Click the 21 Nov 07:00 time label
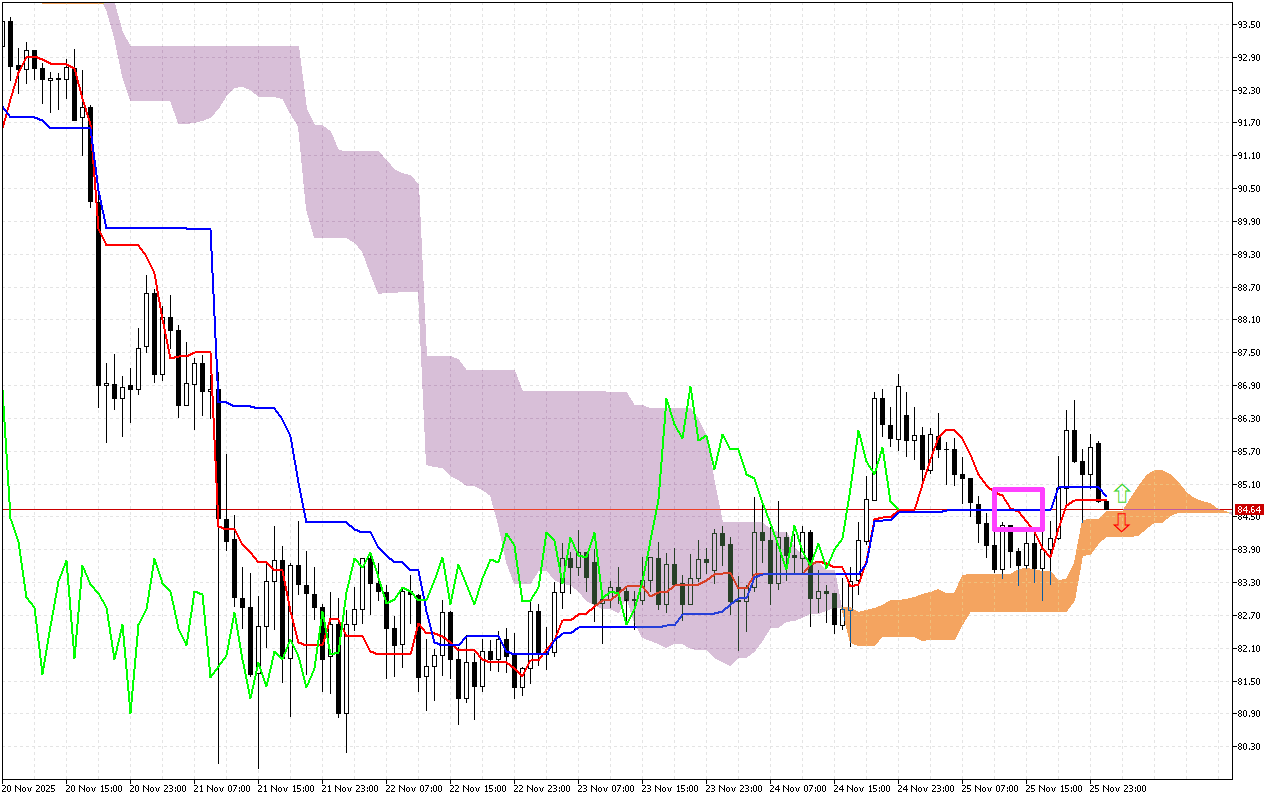This screenshot has width=1280, height=800. [223, 788]
